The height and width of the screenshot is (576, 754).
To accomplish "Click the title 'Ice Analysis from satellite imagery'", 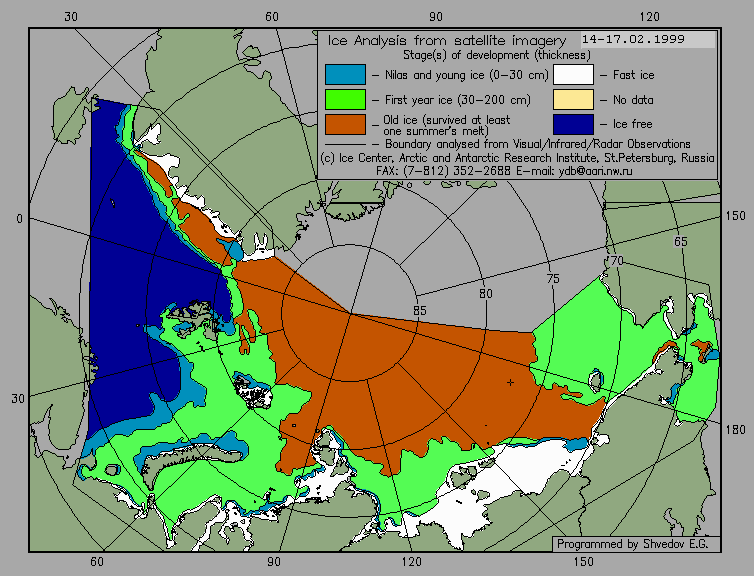I will pyautogui.click(x=447, y=40).
